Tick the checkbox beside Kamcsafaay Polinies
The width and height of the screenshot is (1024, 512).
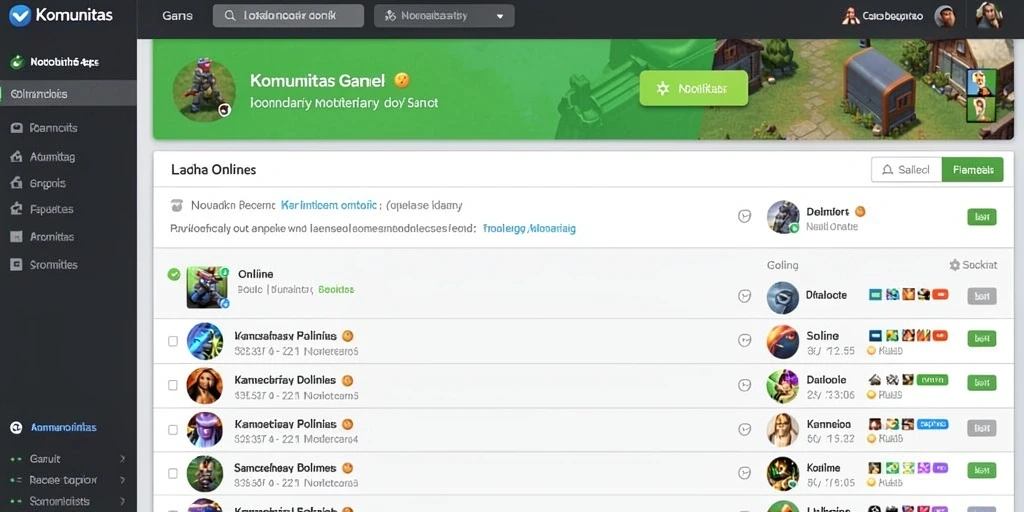tap(173, 341)
